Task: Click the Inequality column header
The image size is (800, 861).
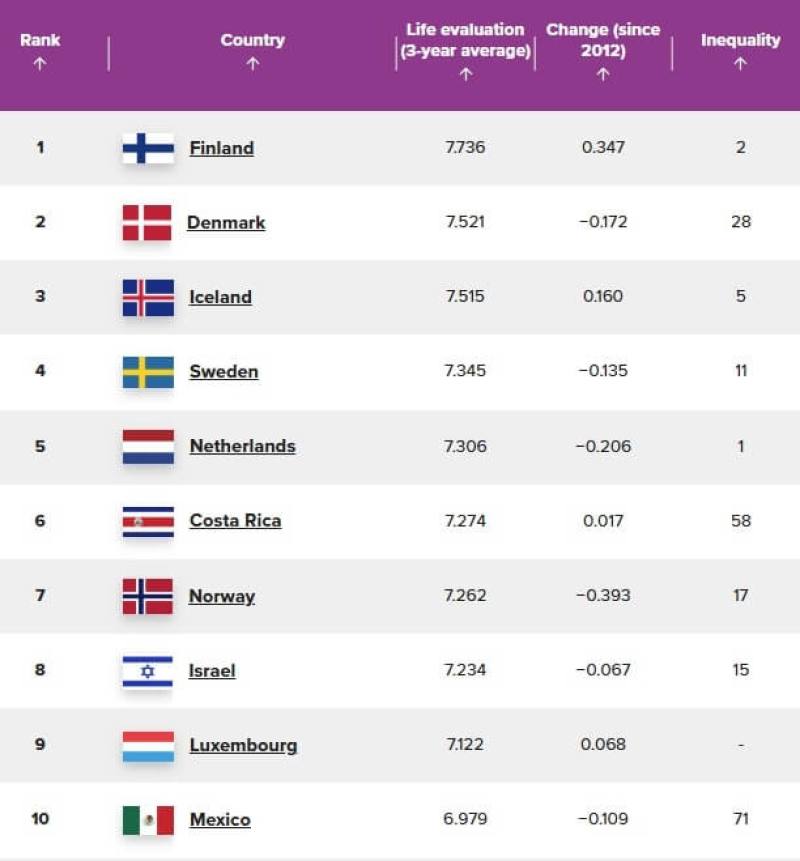Action: [x=739, y=40]
